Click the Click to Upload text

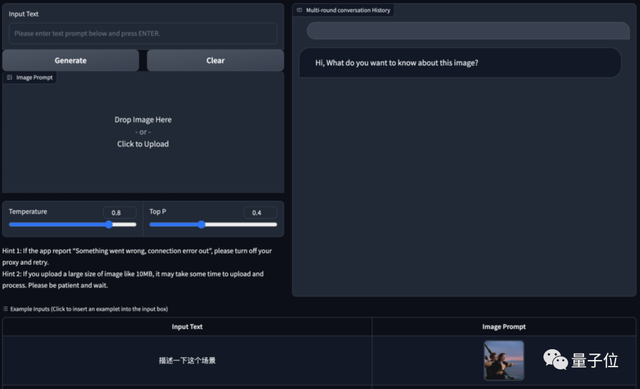[143, 144]
